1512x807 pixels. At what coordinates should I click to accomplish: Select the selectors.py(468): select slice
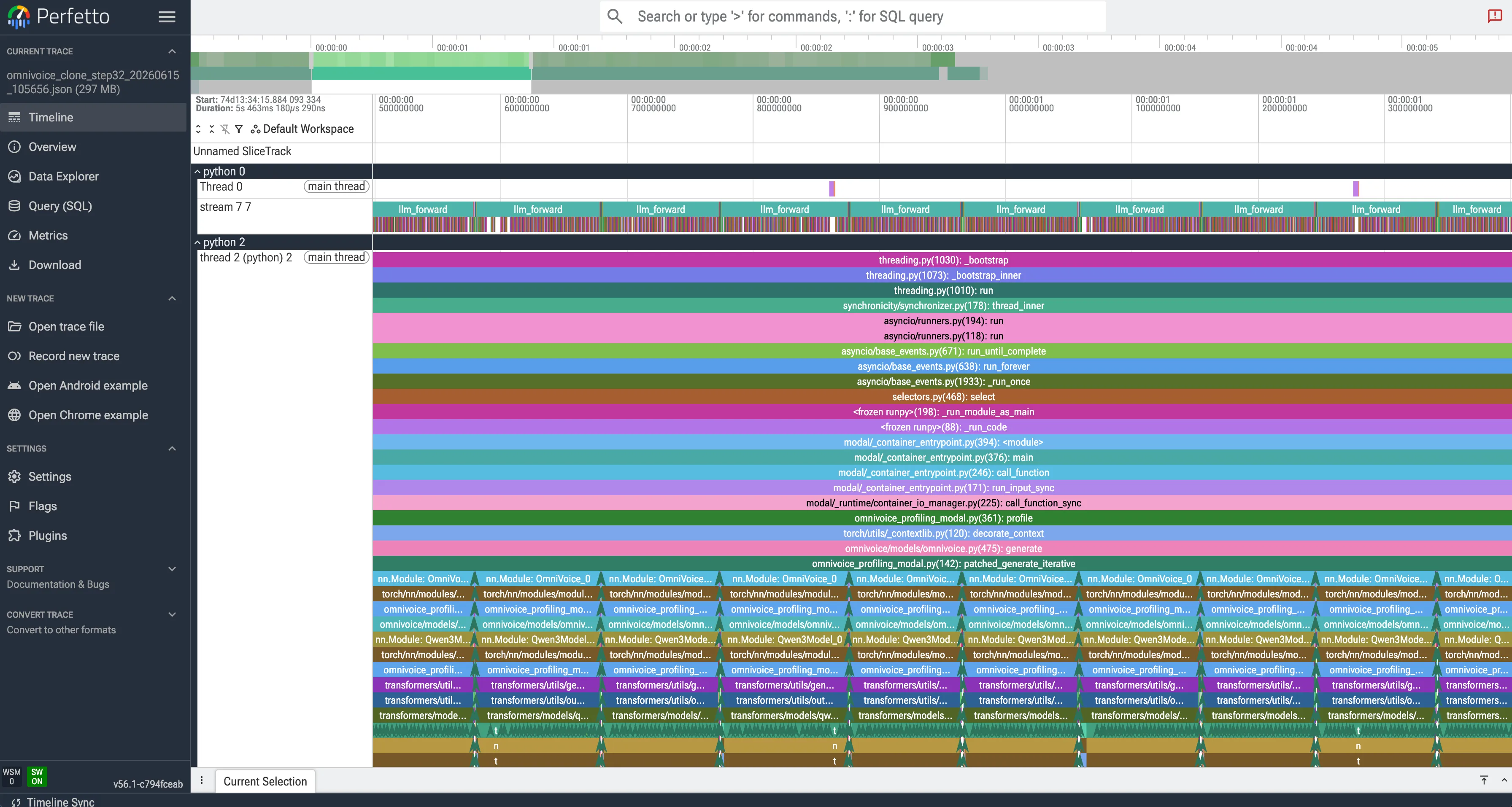tap(942, 396)
